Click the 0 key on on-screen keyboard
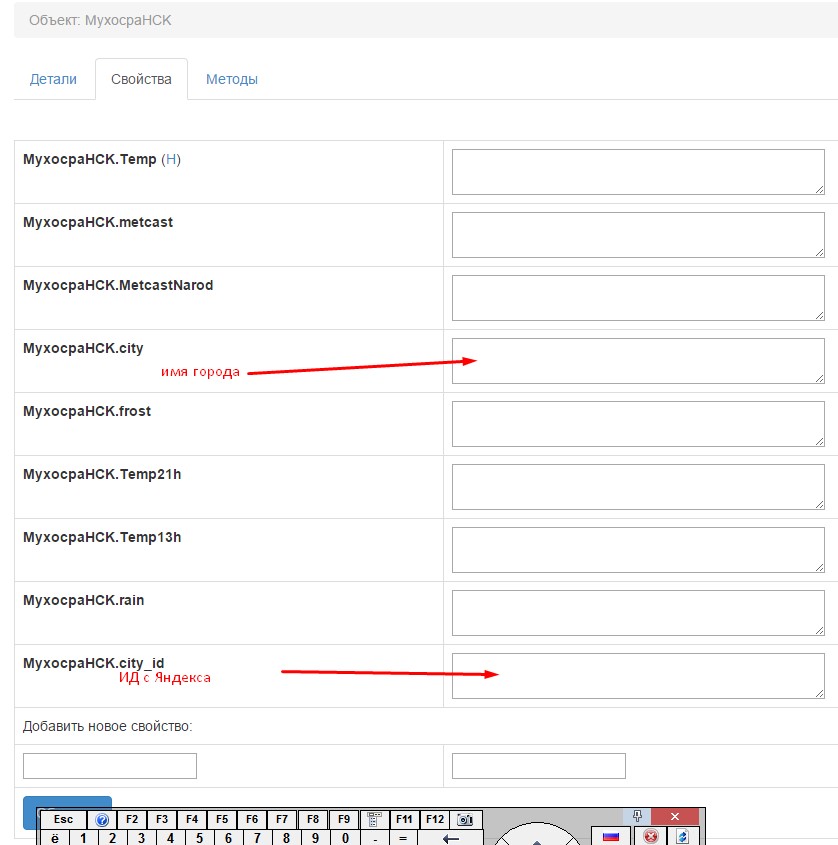Viewport: 838px width, 845px height. pos(345,839)
